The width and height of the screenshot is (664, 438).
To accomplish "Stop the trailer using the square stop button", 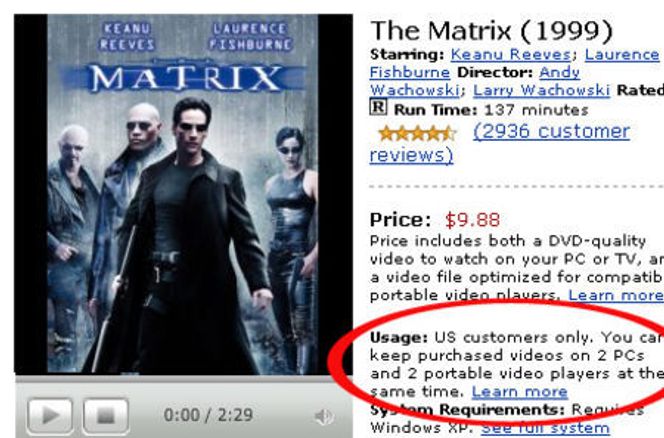I will pyautogui.click(x=106, y=415).
